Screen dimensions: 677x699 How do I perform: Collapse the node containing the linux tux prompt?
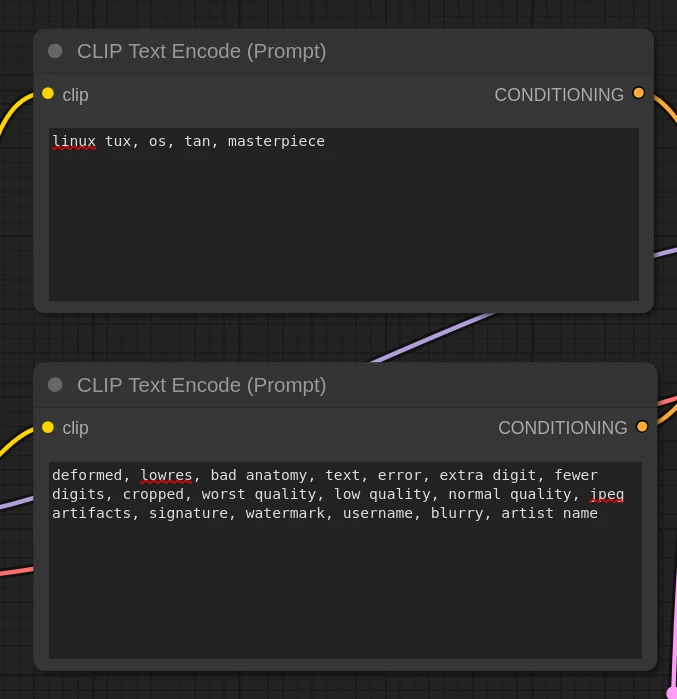[x=55, y=51]
